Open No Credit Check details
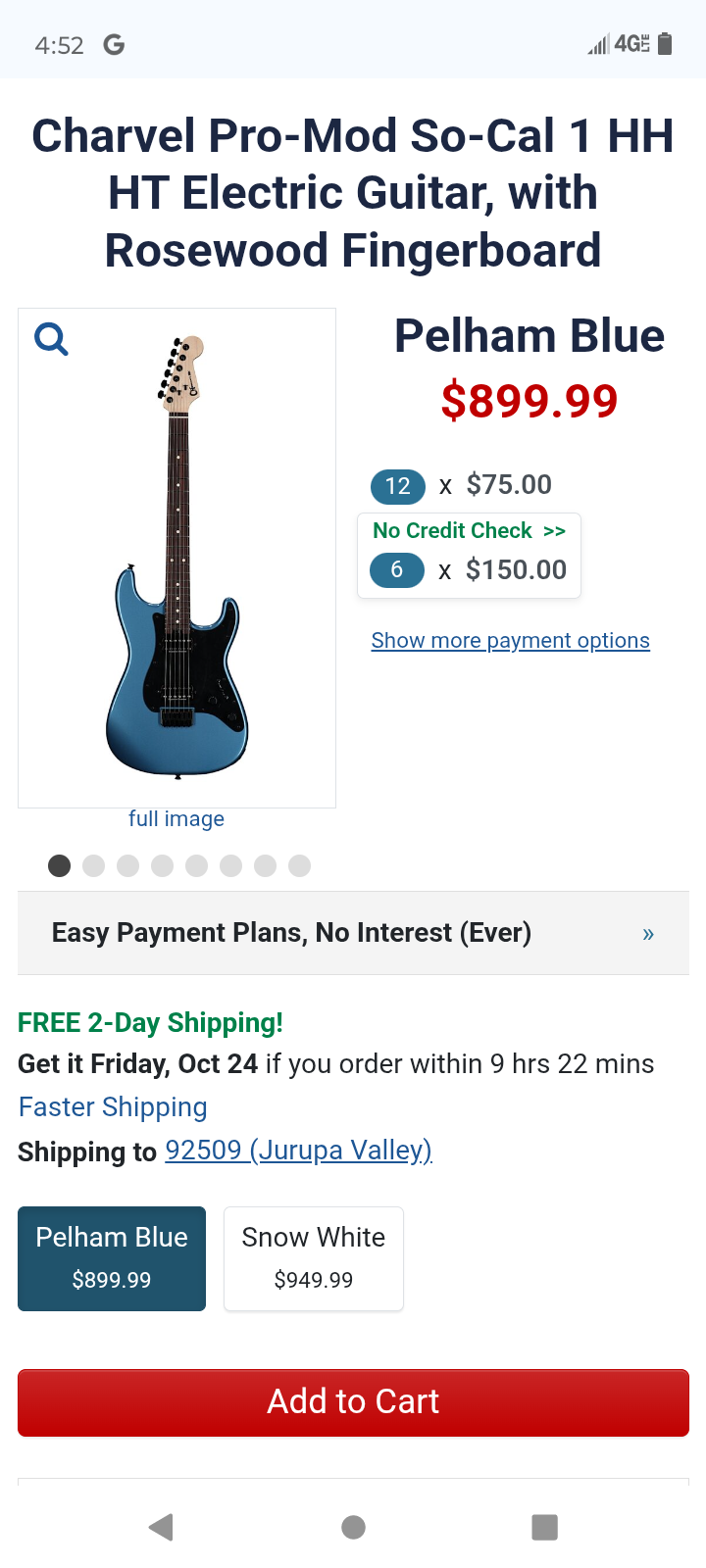The width and height of the screenshot is (706, 1568). click(469, 531)
